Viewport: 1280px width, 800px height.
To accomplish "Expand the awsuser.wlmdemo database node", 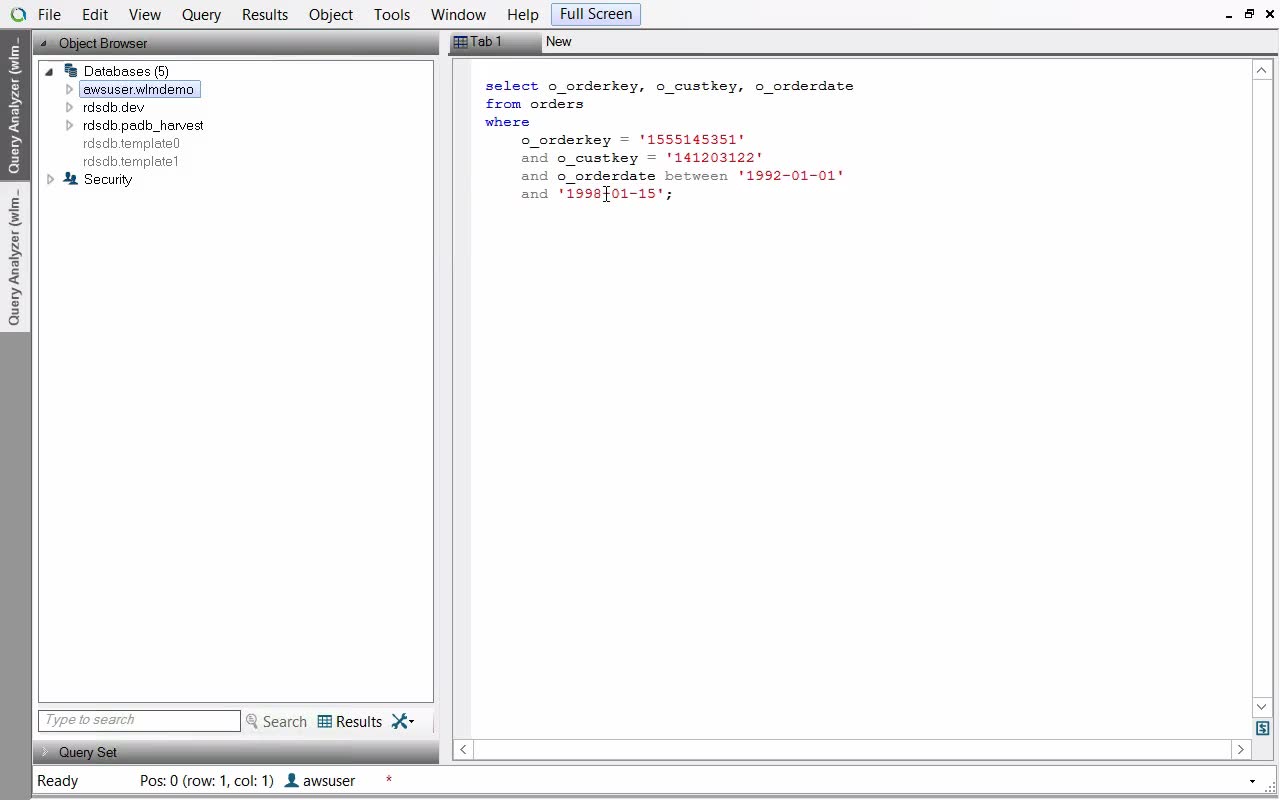I will point(69,90).
